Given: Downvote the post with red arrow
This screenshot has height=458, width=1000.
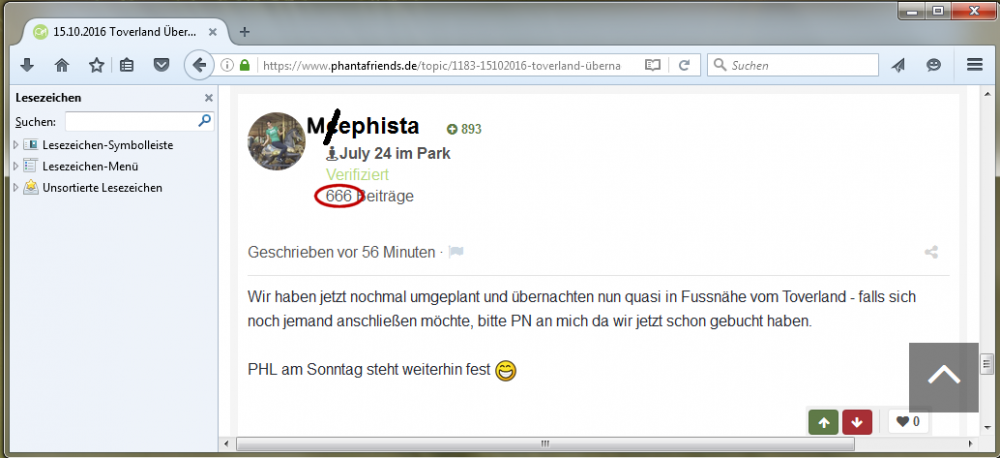Looking at the screenshot, I should [x=857, y=422].
